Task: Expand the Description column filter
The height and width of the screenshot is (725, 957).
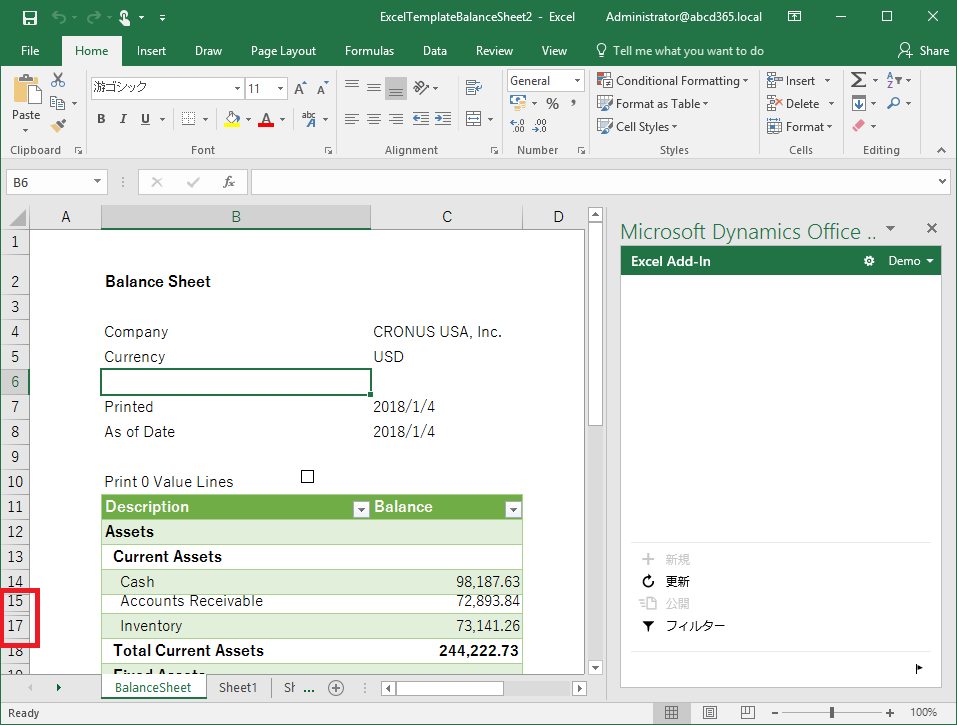Action: point(361,510)
